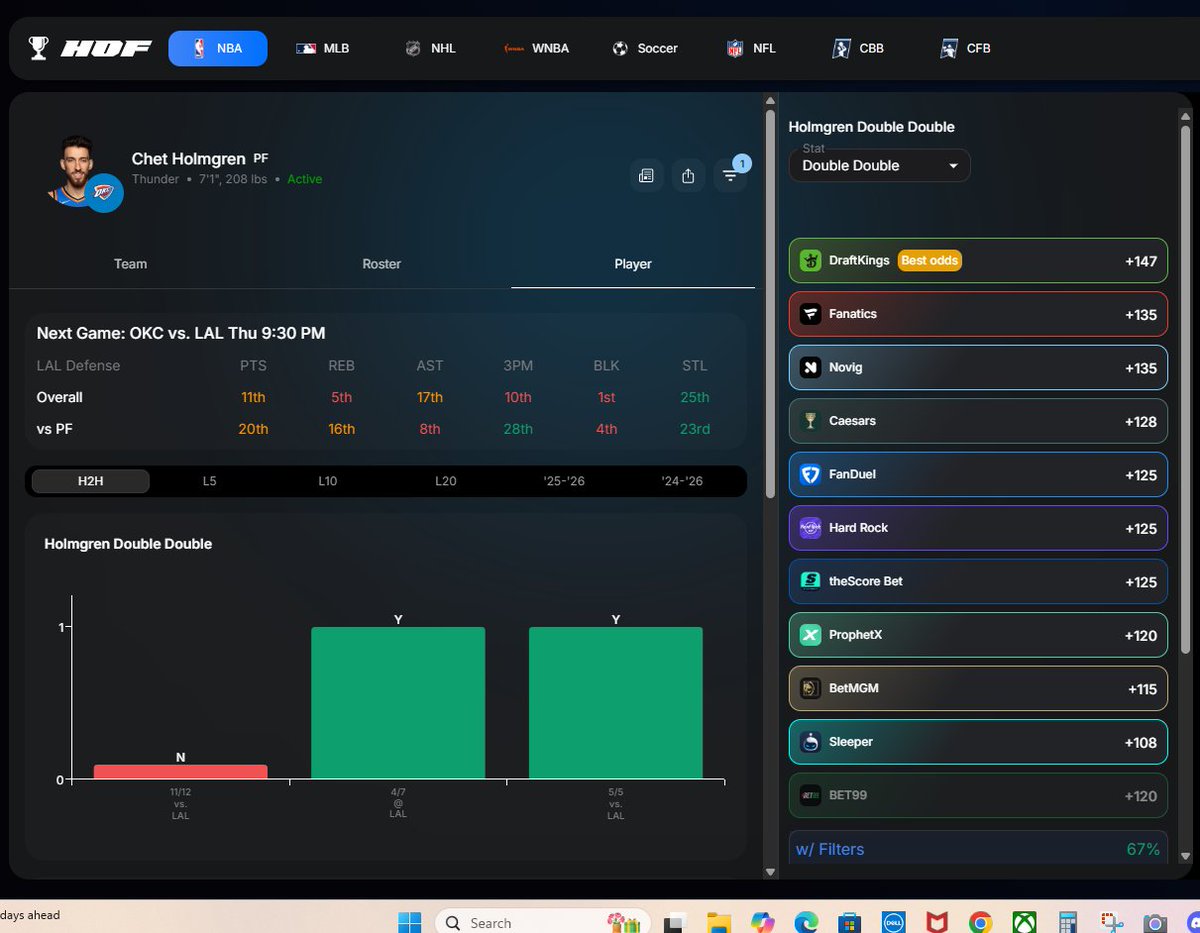This screenshot has width=1200, height=933.
Task: Switch to the Roster tab
Action: point(381,264)
